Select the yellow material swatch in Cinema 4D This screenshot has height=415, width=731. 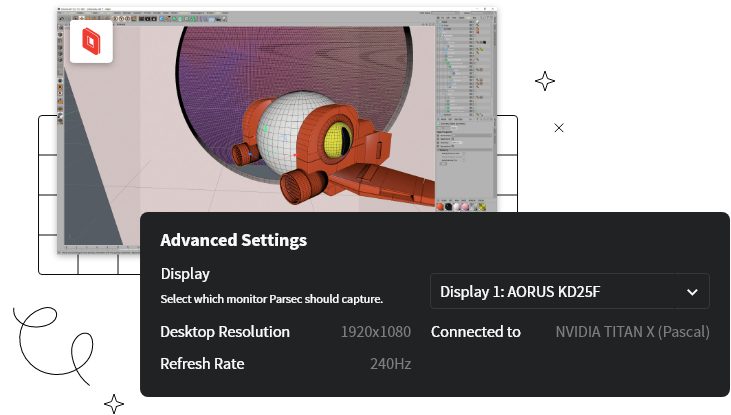pyautogui.click(x=482, y=207)
